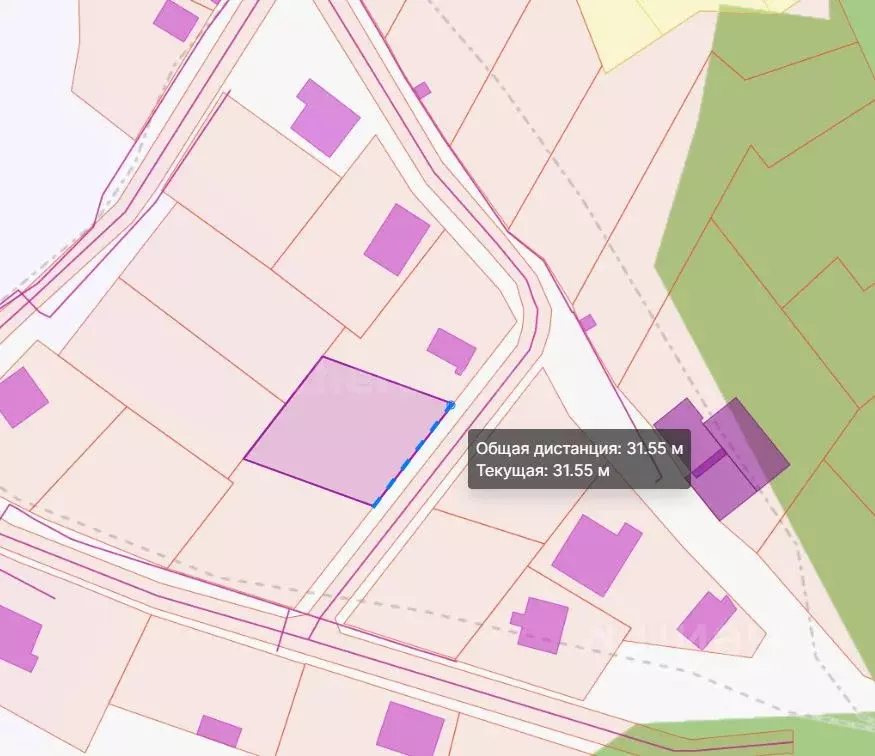875x756 pixels.
Task: Select the large building below the tooltip
Action: click(x=597, y=555)
